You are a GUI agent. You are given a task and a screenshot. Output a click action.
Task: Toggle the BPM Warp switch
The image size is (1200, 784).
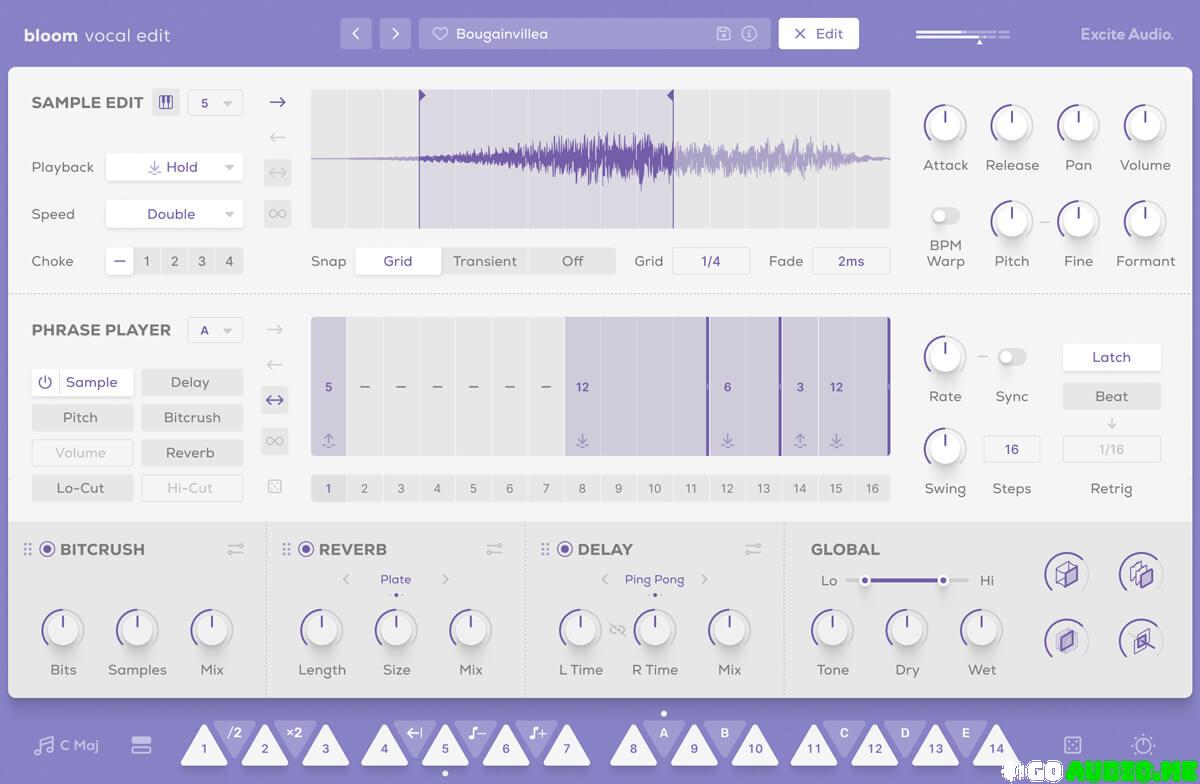click(x=945, y=216)
